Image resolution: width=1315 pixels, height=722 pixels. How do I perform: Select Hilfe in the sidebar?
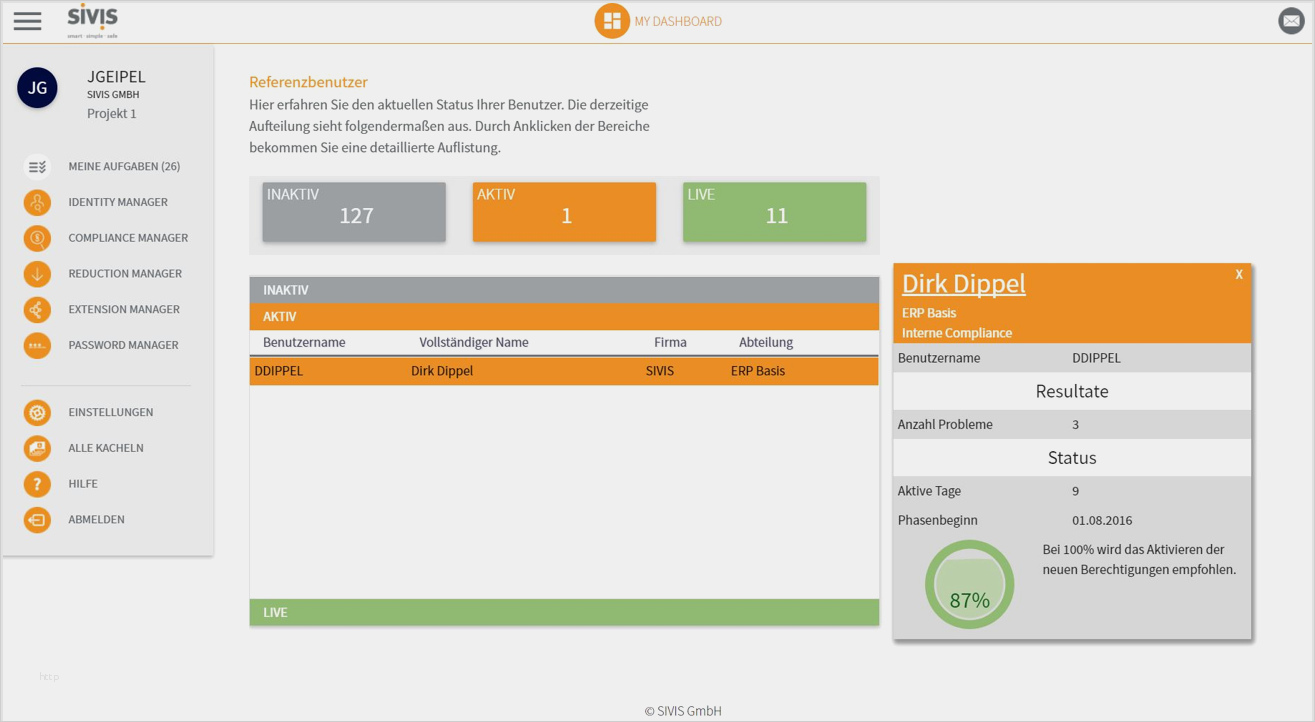click(x=83, y=484)
